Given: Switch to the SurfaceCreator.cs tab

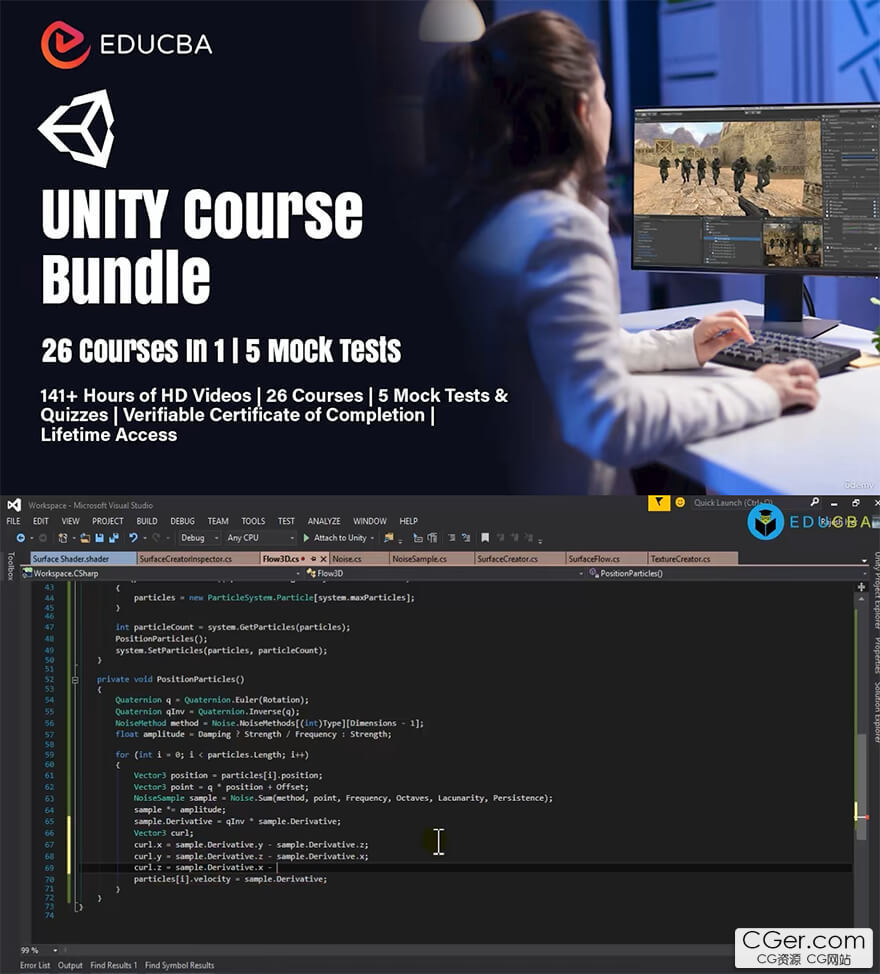Looking at the screenshot, I should tap(520, 559).
